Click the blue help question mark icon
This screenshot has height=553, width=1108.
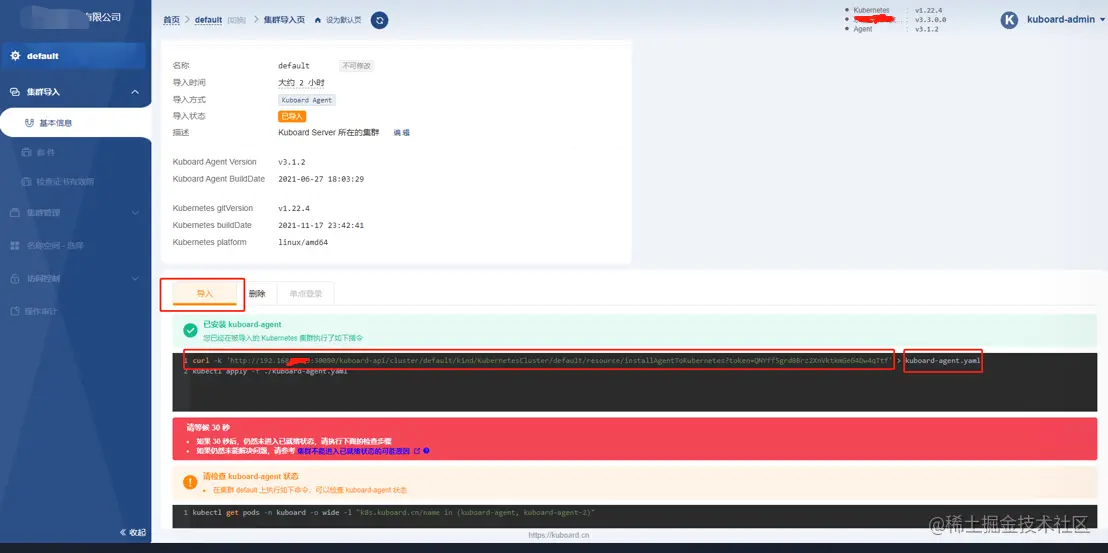tap(426, 451)
